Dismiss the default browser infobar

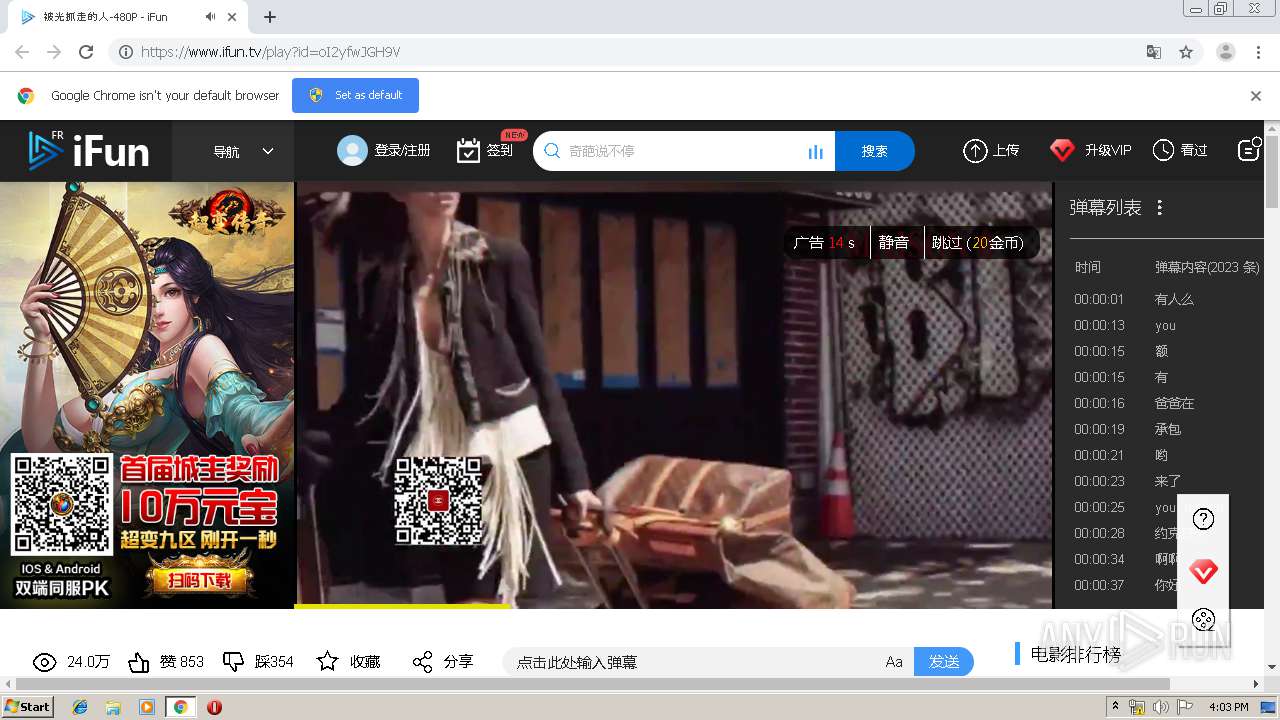click(1256, 96)
